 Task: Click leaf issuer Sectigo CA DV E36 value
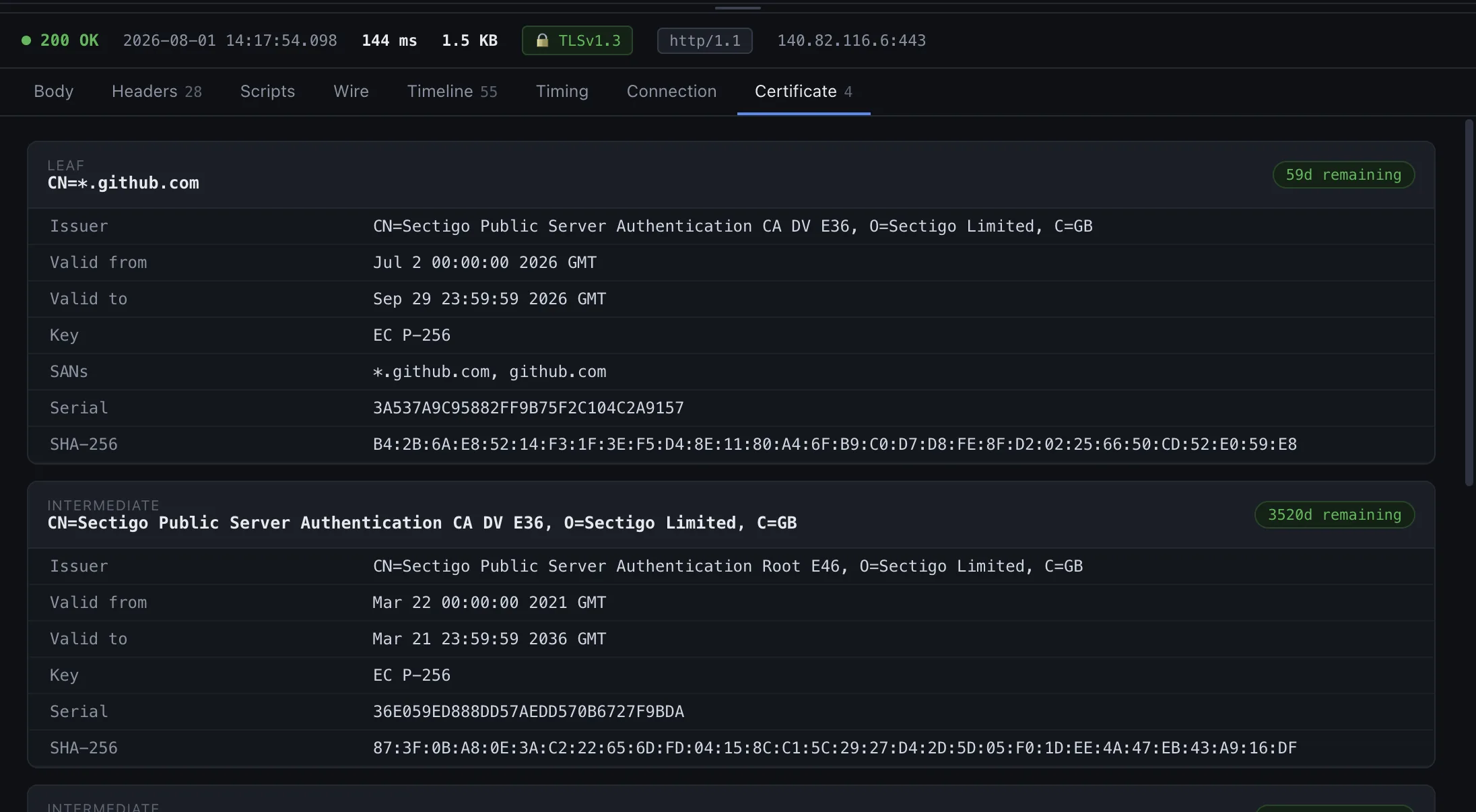tap(733, 226)
